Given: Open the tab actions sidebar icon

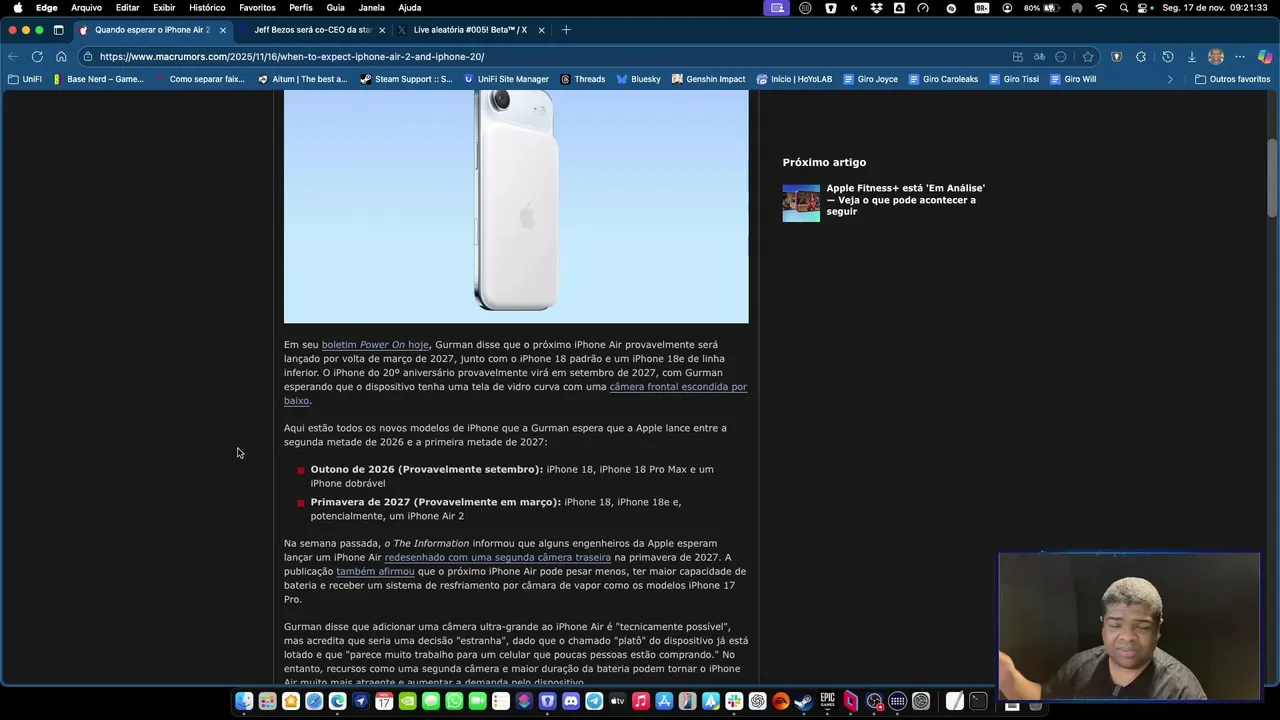Looking at the screenshot, I should 58,30.
